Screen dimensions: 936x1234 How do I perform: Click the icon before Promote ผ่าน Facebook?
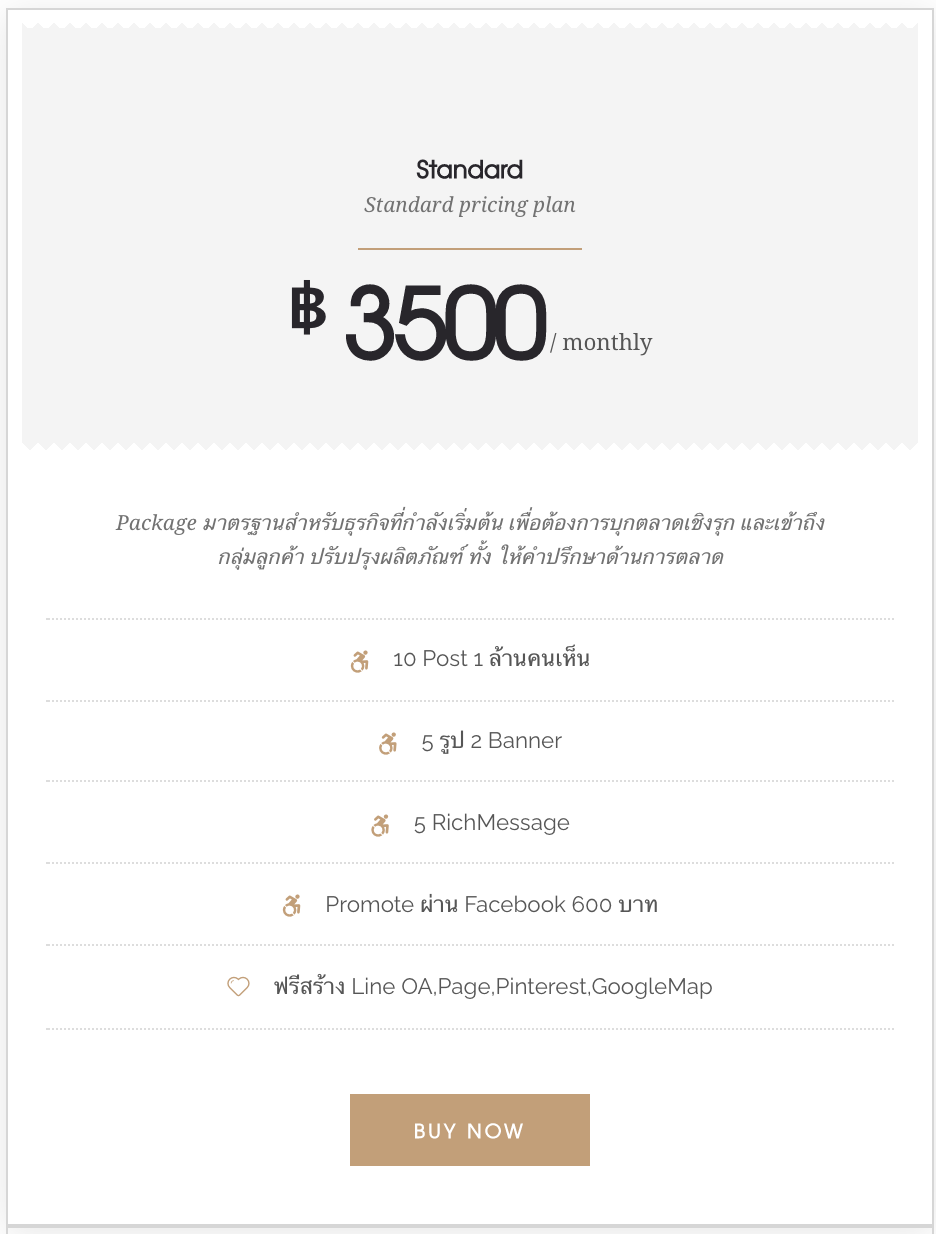tap(291, 907)
